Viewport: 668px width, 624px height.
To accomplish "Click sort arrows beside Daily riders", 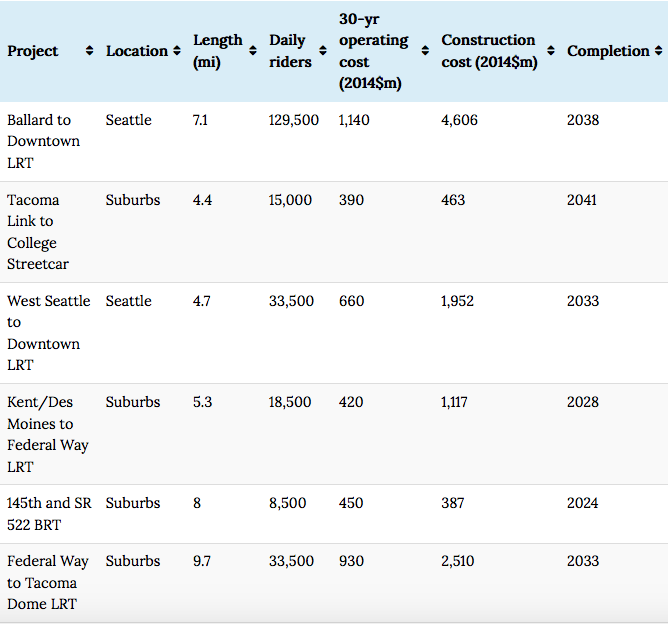I will (x=323, y=51).
